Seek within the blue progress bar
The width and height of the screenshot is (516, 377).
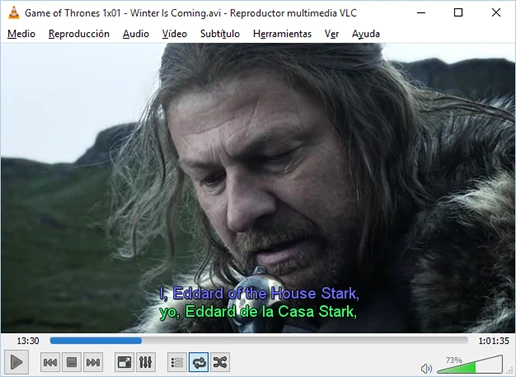(x=259, y=340)
